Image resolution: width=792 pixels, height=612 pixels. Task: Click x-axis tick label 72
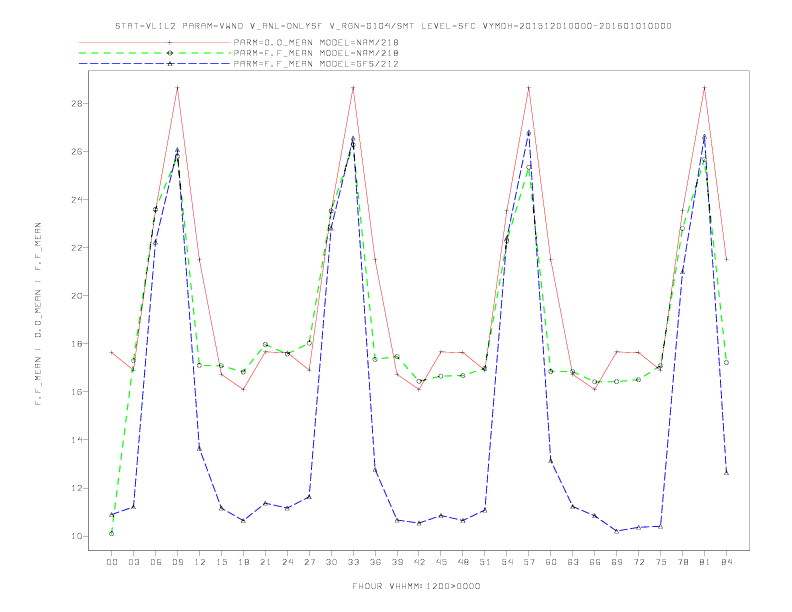tap(638, 562)
